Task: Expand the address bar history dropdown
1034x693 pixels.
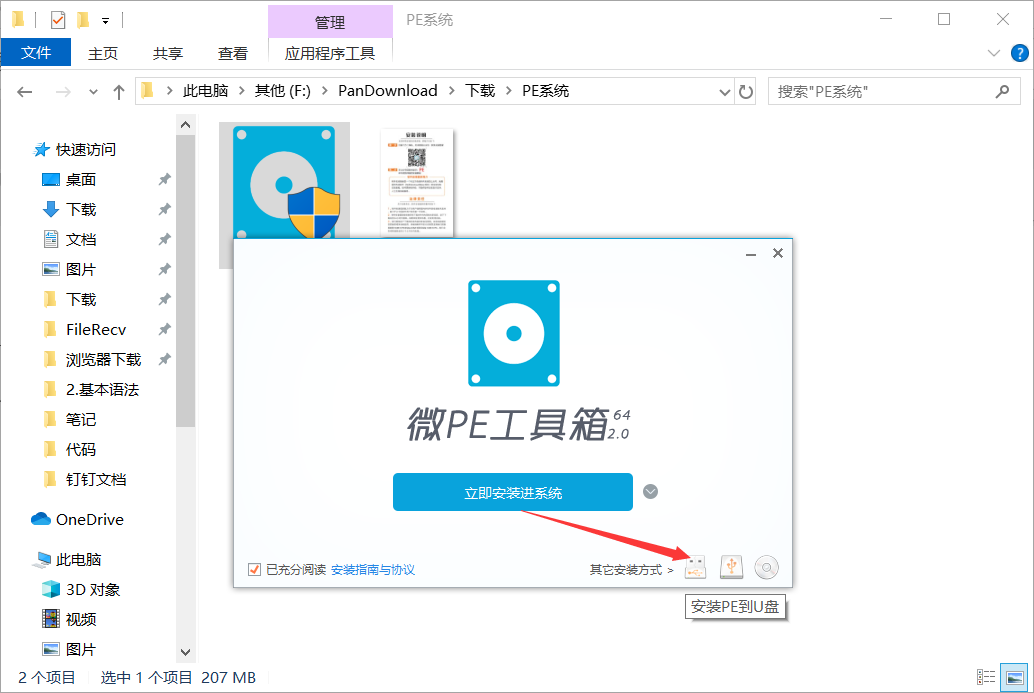Action: [x=725, y=92]
